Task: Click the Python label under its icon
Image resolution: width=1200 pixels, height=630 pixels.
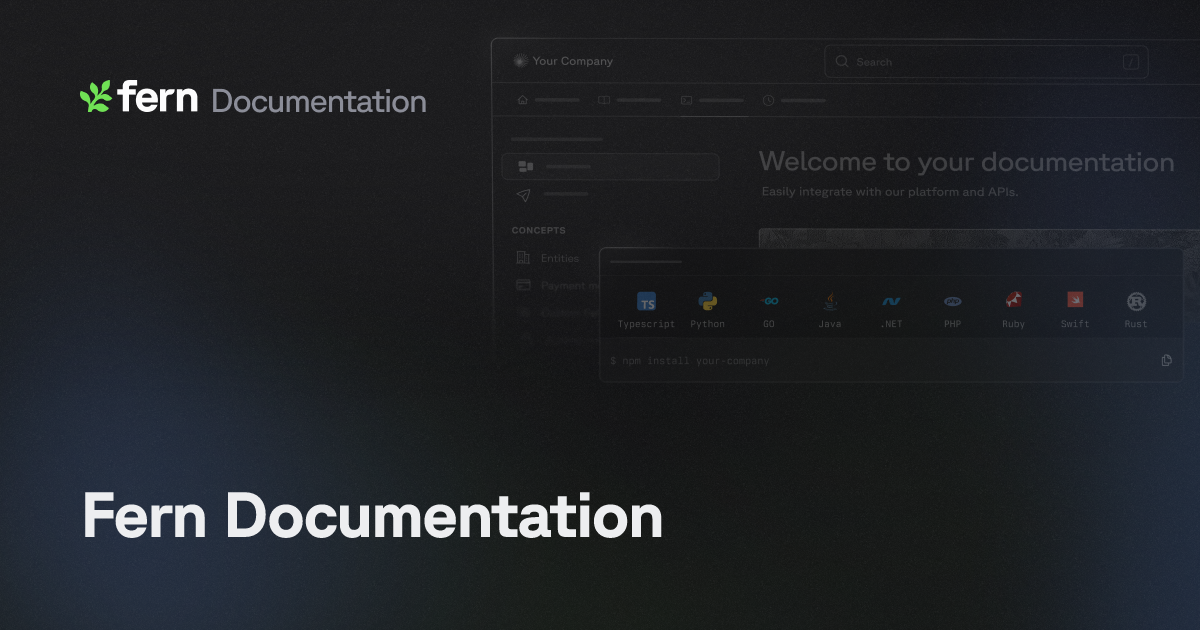Action: 708,324
